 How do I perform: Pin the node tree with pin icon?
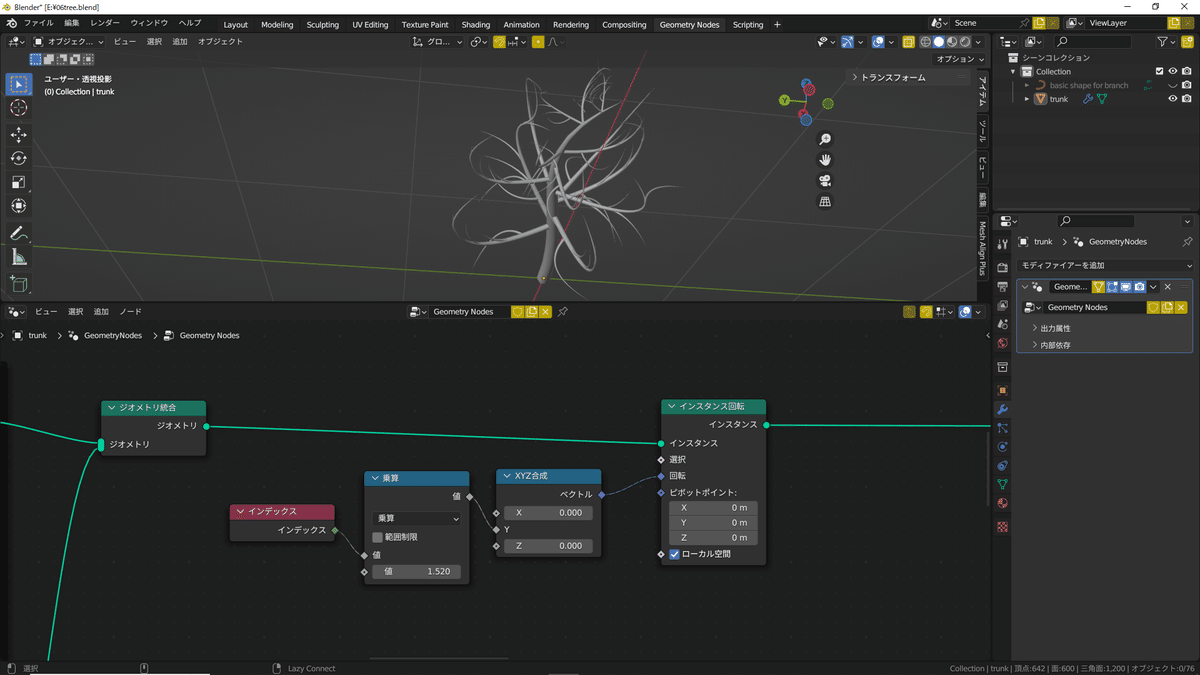click(x=563, y=312)
